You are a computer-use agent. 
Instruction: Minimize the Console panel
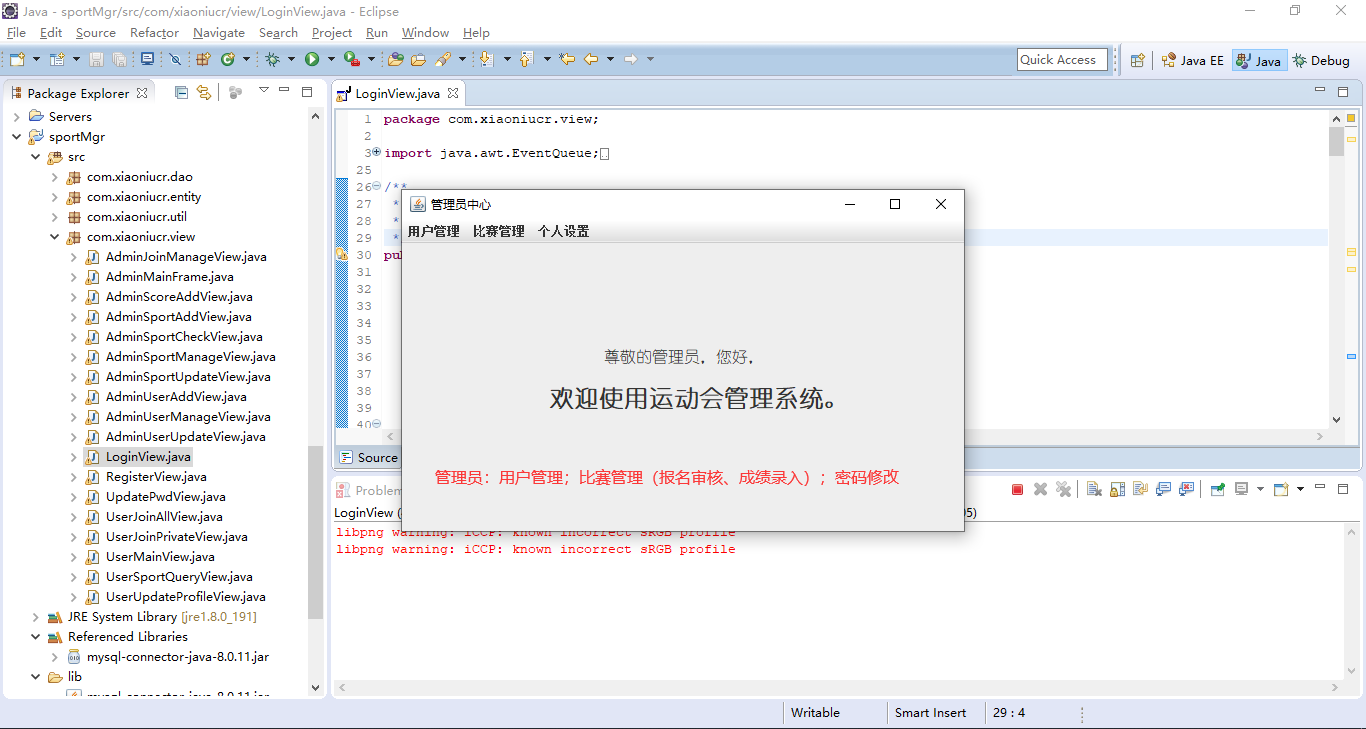1320,488
